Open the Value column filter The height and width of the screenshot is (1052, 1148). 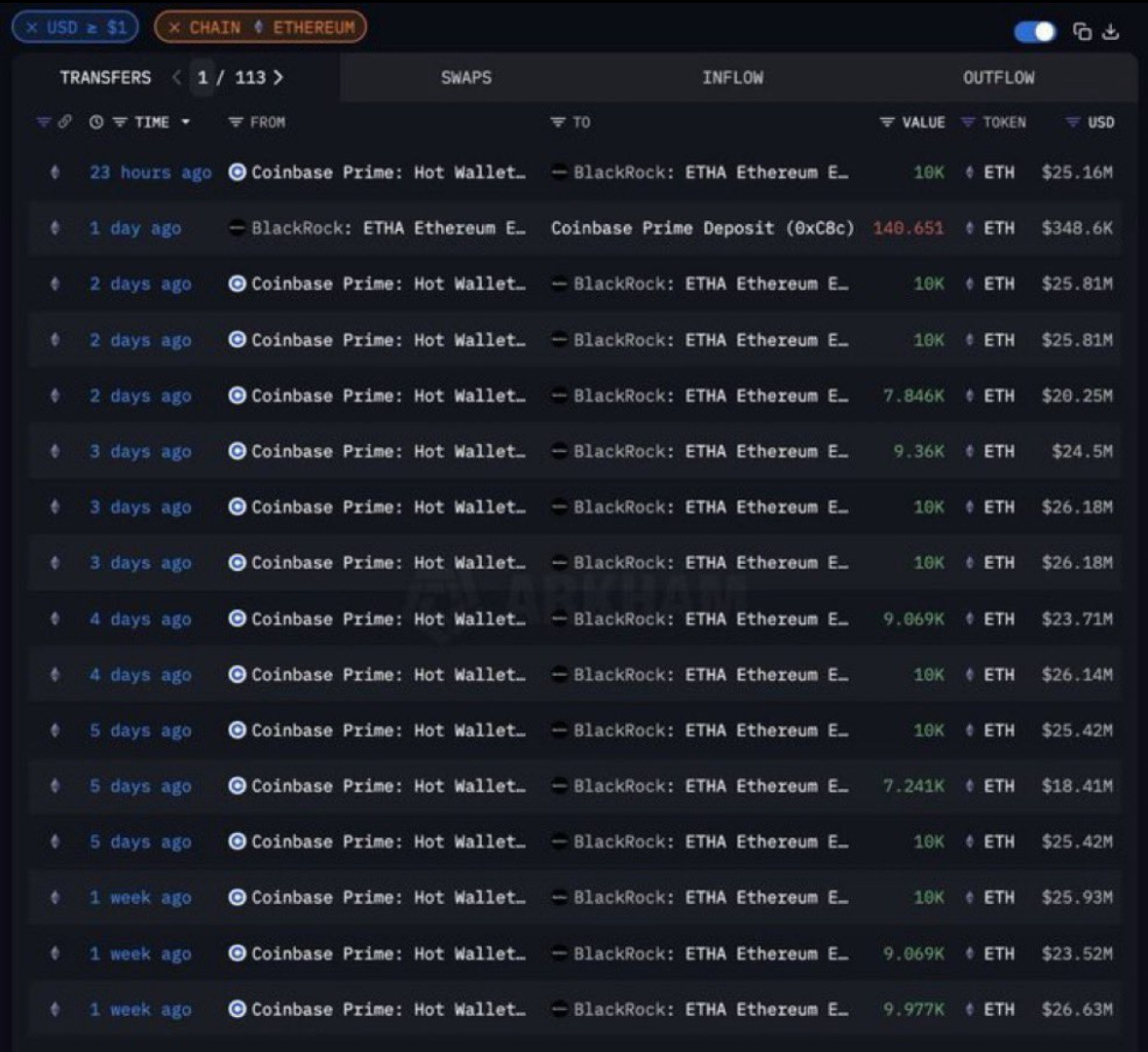click(x=887, y=123)
